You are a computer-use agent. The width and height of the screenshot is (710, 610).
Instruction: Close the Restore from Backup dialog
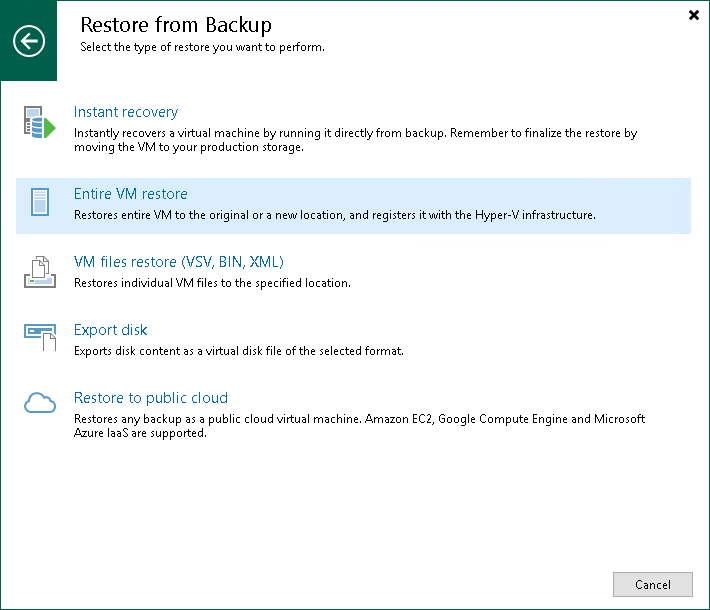(694, 15)
